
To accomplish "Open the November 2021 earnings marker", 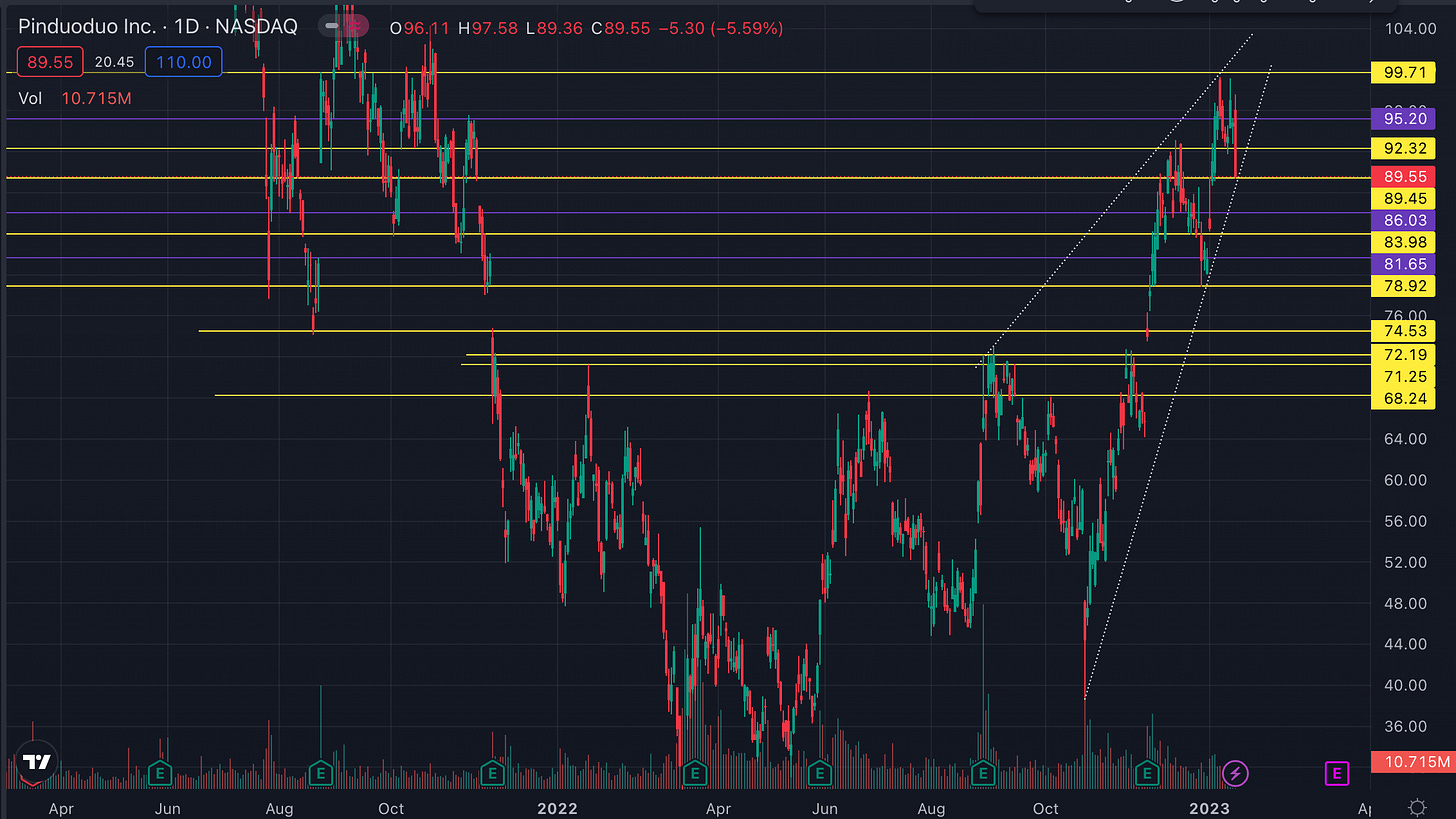I will [492, 773].
